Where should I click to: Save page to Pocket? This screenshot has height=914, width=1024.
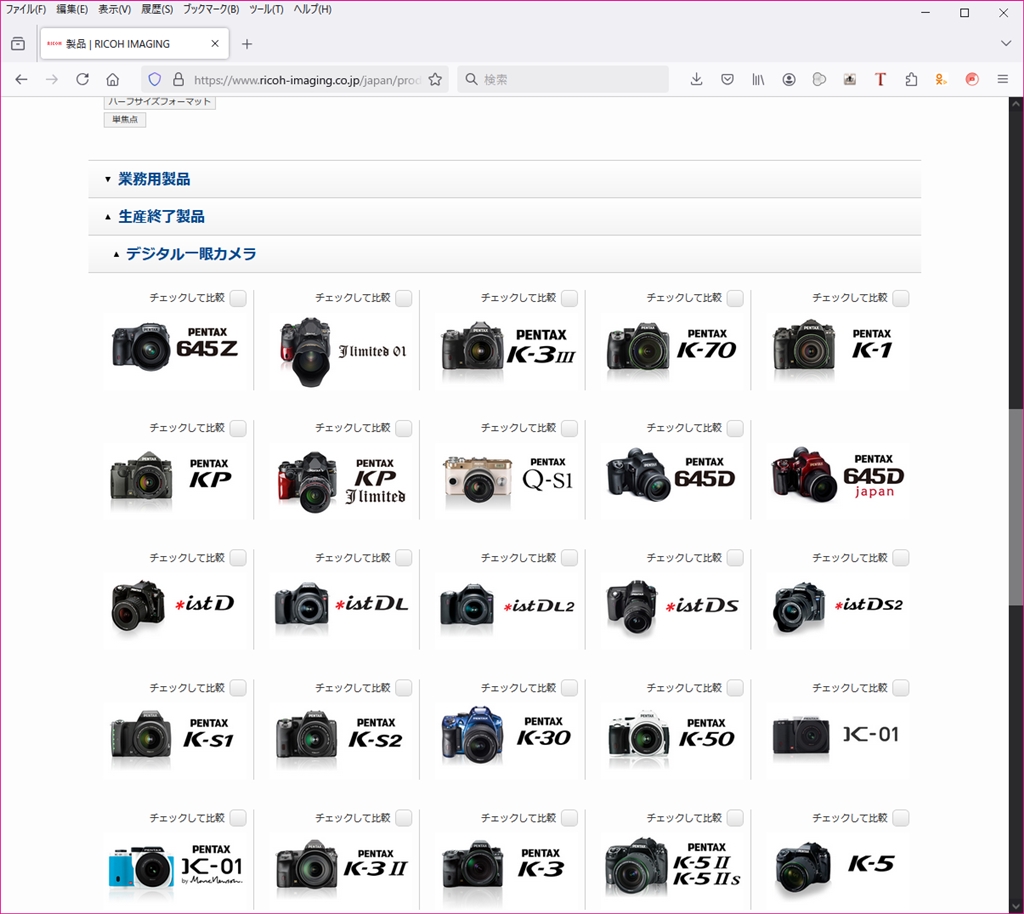[727, 80]
